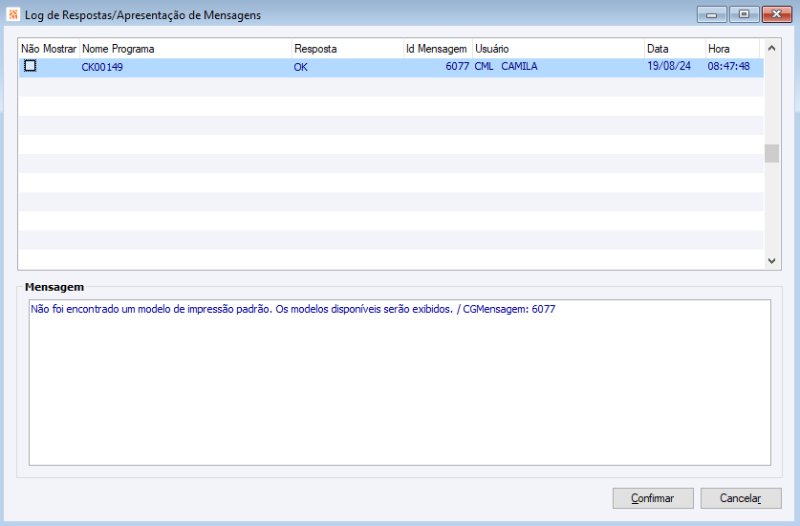
Task: Minimize the Log de Respostas window
Action: point(712,14)
